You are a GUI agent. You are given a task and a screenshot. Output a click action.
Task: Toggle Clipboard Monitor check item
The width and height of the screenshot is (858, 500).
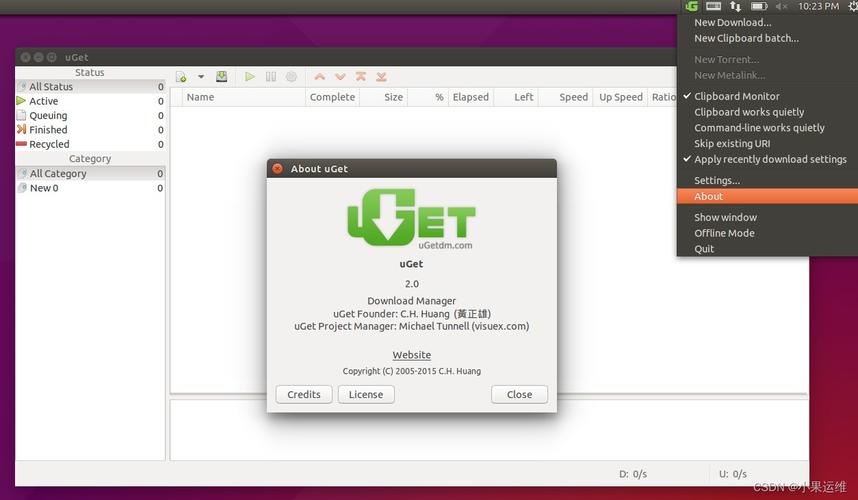(x=767, y=96)
